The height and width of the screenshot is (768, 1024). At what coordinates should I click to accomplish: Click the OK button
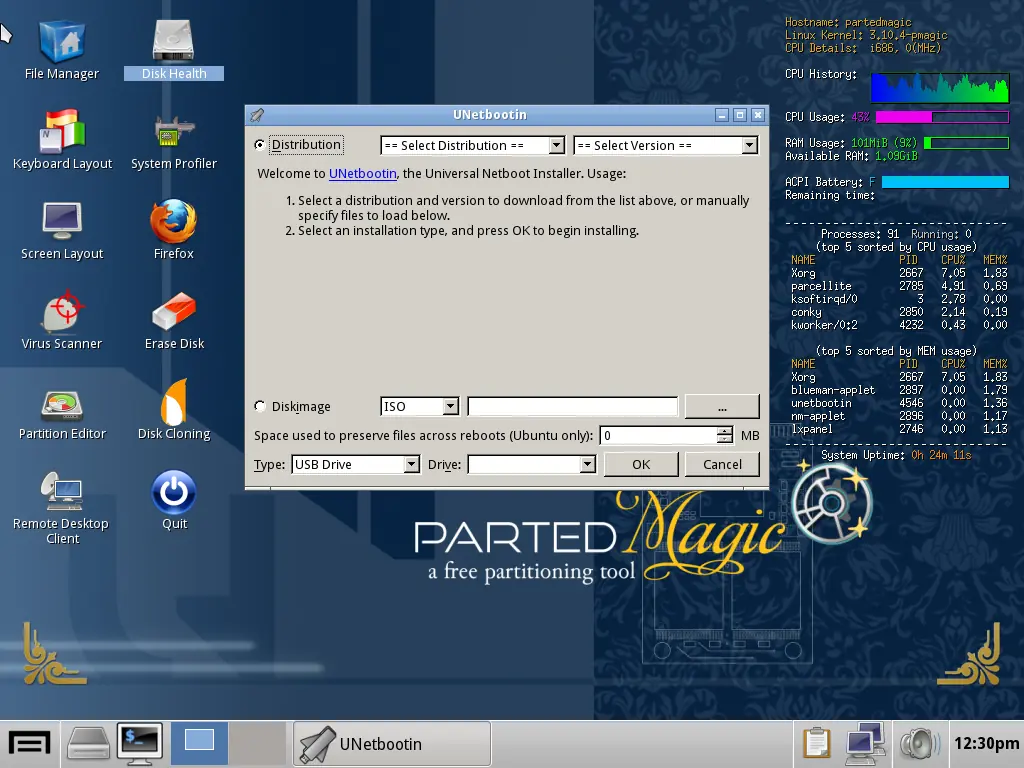[641, 464]
